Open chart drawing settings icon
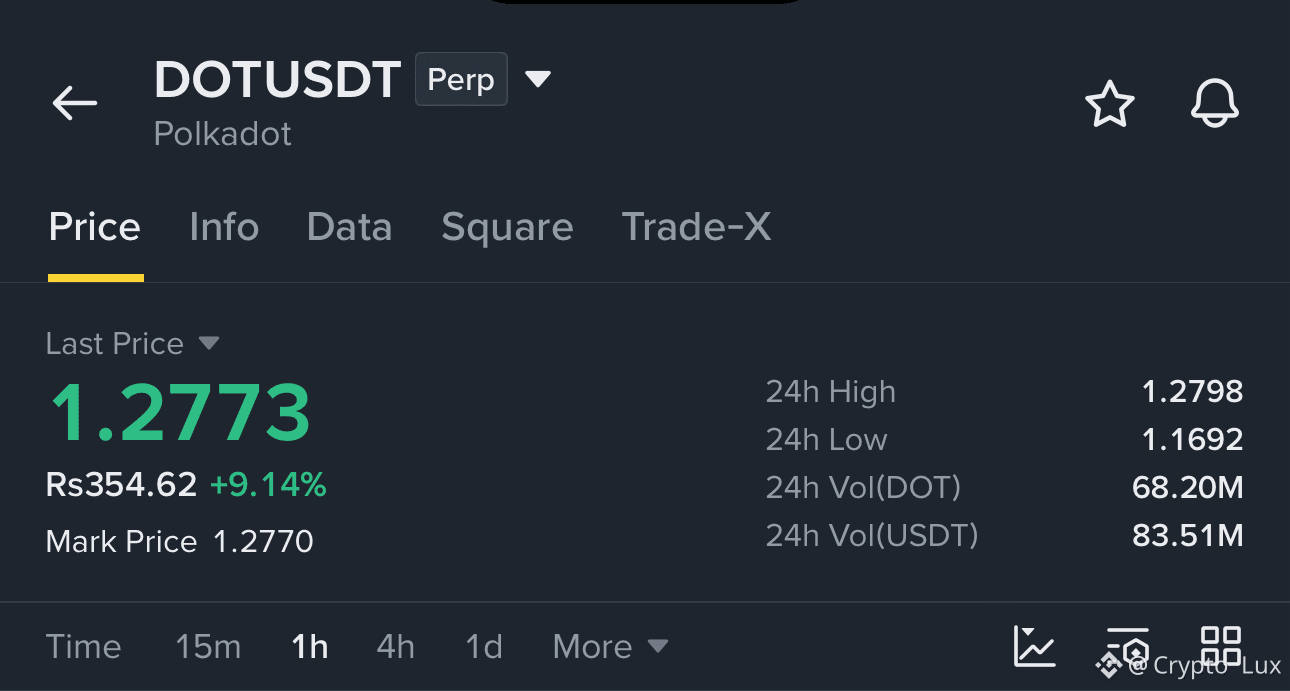This screenshot has width=1290, height=691. pos(1127,646)
